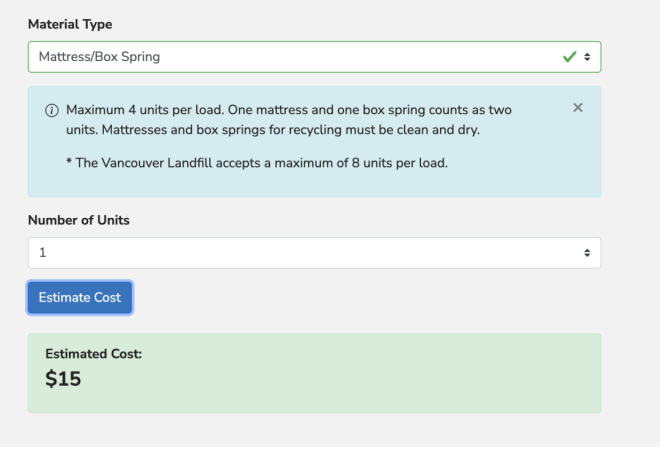The height and width of the screenshot is (450, 660).
Task: Click the Material Type up-down arrows
Action: (x=587, y=57)
